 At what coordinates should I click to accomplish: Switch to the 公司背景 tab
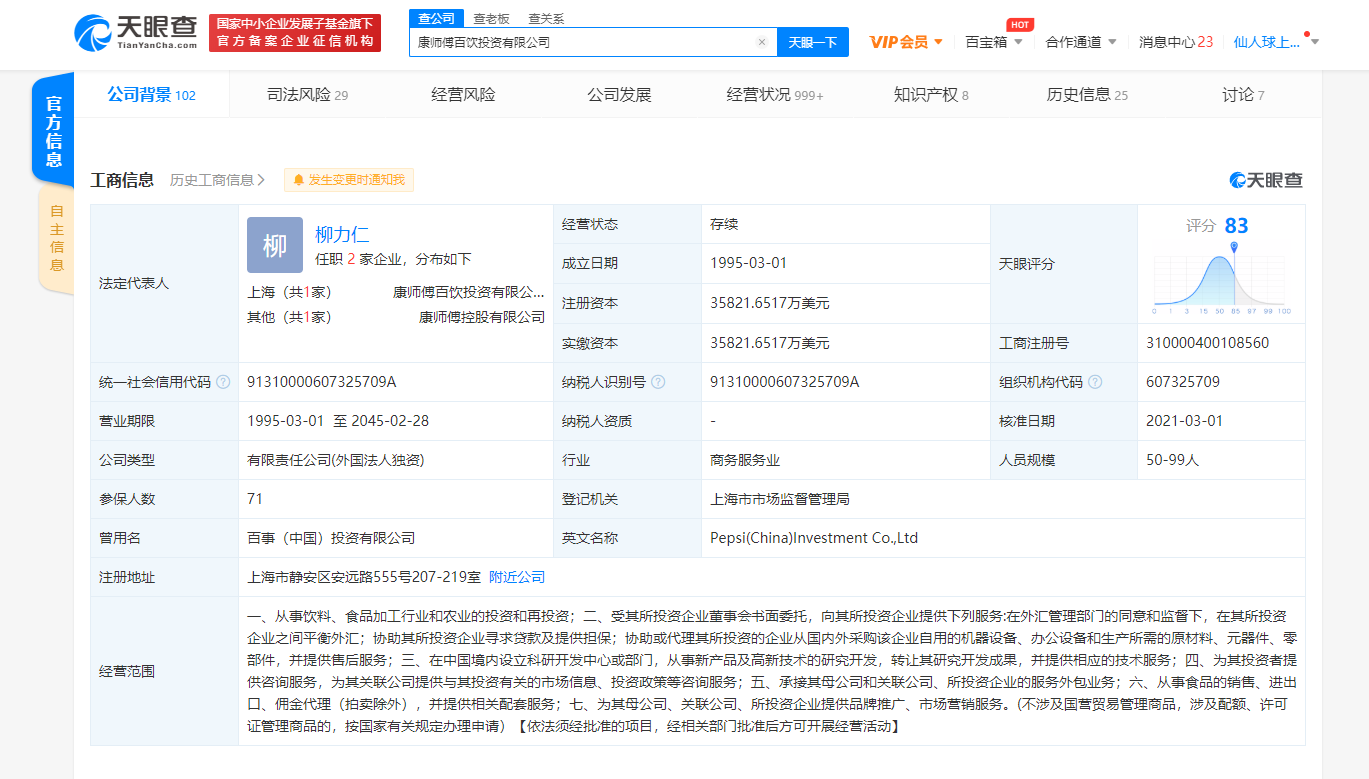[152, 95]
